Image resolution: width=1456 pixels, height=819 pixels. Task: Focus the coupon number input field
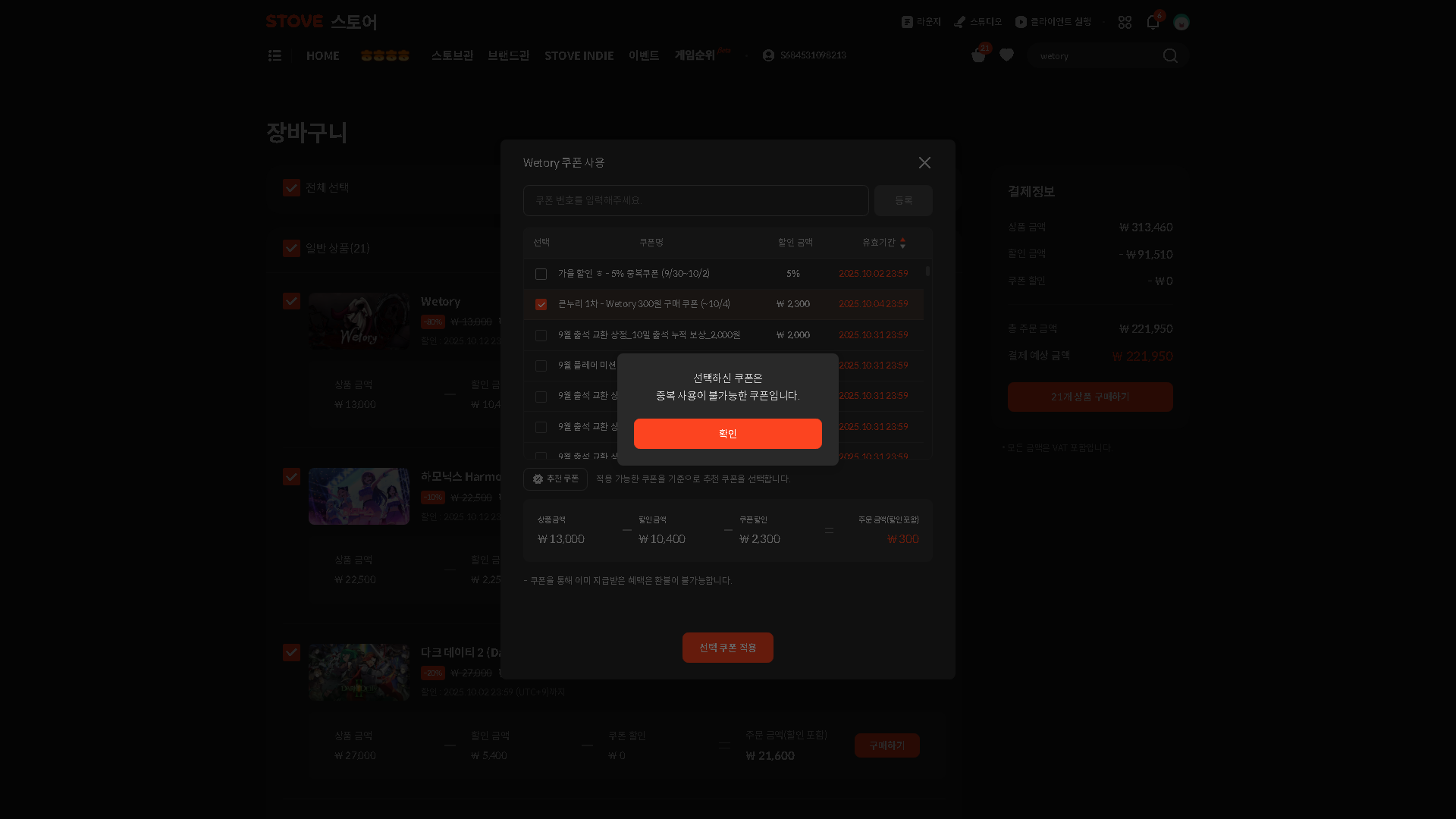pyautogui.click(x=696, y=201)
